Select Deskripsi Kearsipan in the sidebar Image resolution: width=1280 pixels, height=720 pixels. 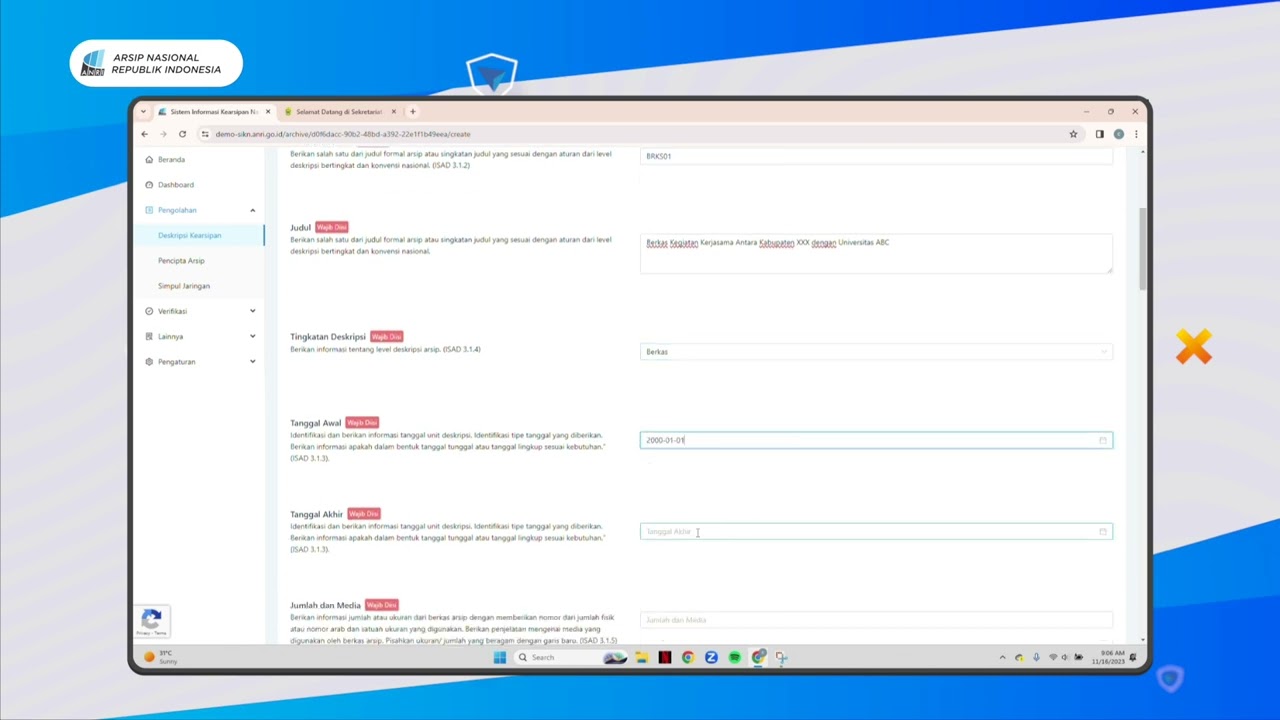point(189,235)
